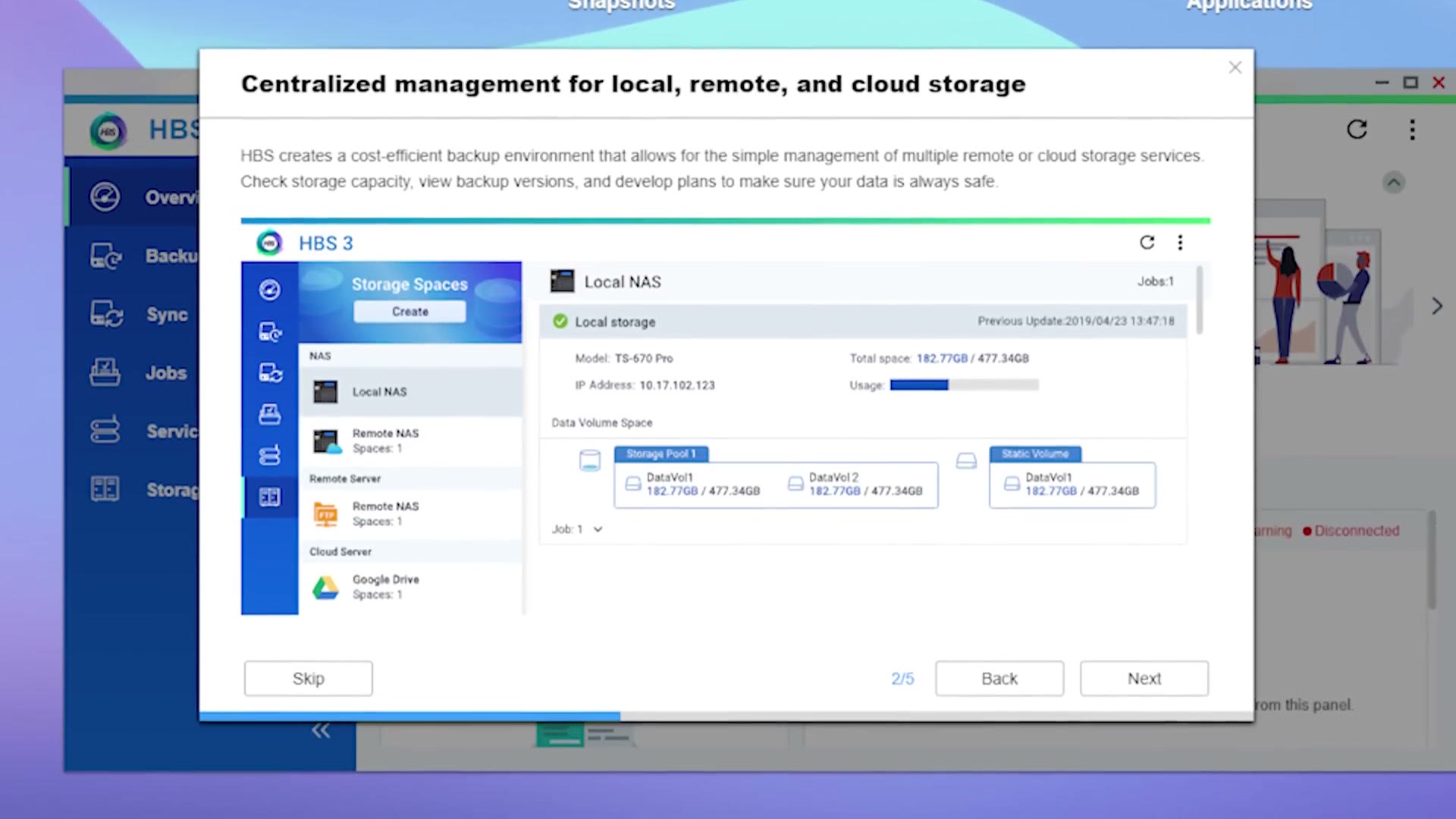Select Google Drive under Cloud Server

click(x=410, y=586)
